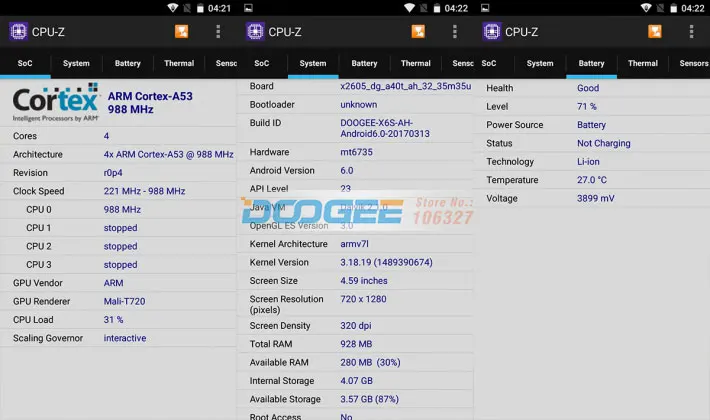Open overflow menu in first screen

218,32
